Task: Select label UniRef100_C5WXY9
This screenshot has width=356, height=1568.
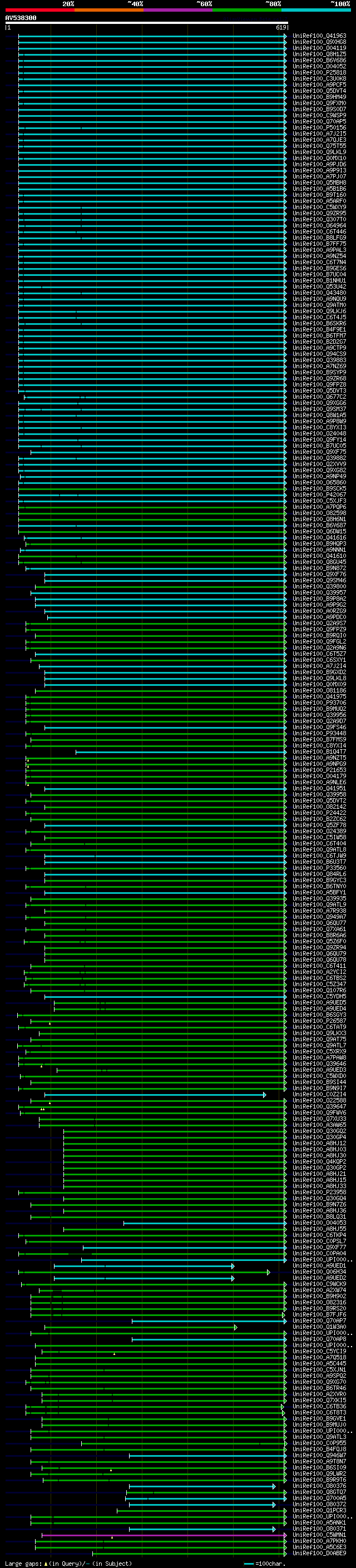Action: 319,207
